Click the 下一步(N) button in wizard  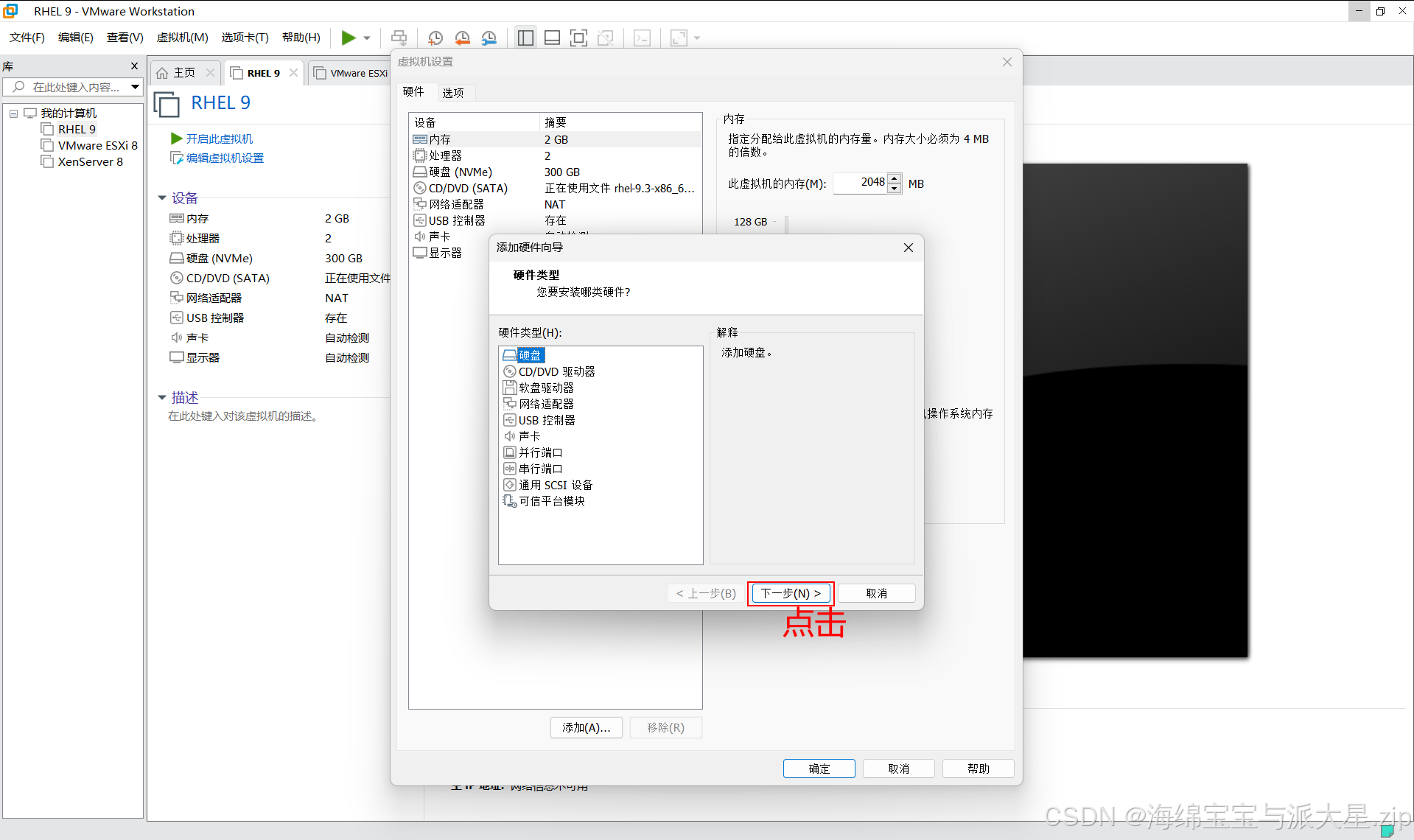point(791,593)
